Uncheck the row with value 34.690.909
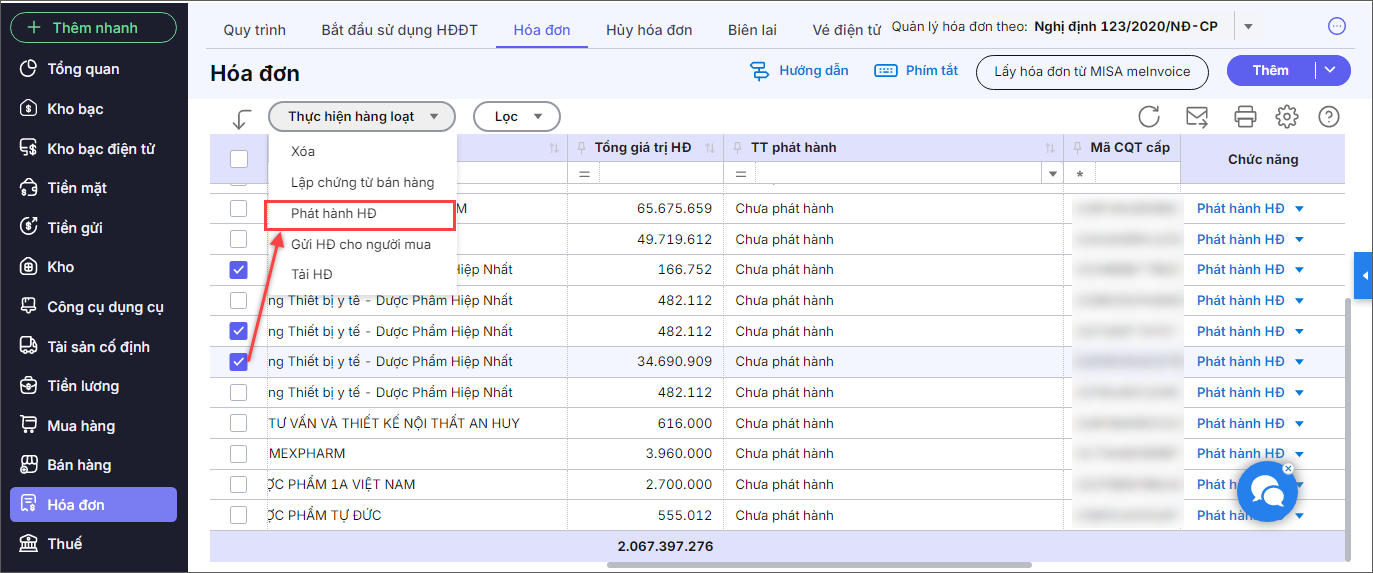Viewport: 1373px width, 573px height. (239, 361)
